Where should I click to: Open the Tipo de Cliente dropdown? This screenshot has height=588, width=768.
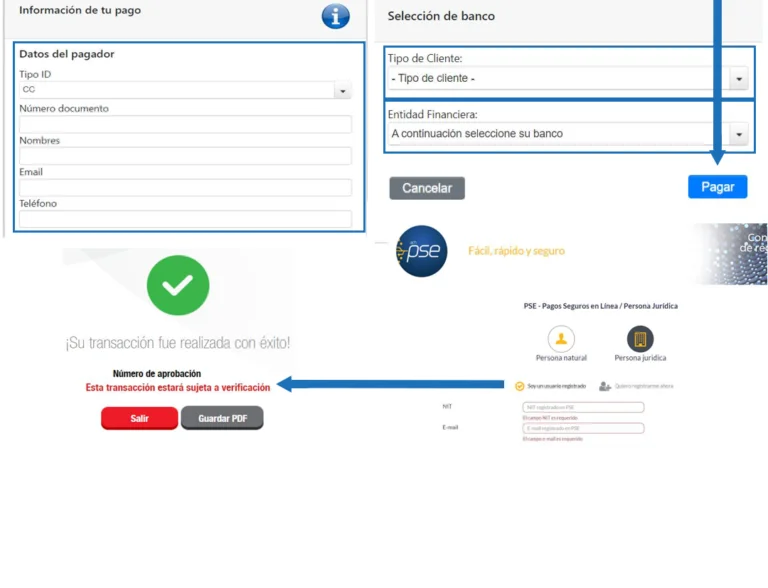tap(569, 78)
